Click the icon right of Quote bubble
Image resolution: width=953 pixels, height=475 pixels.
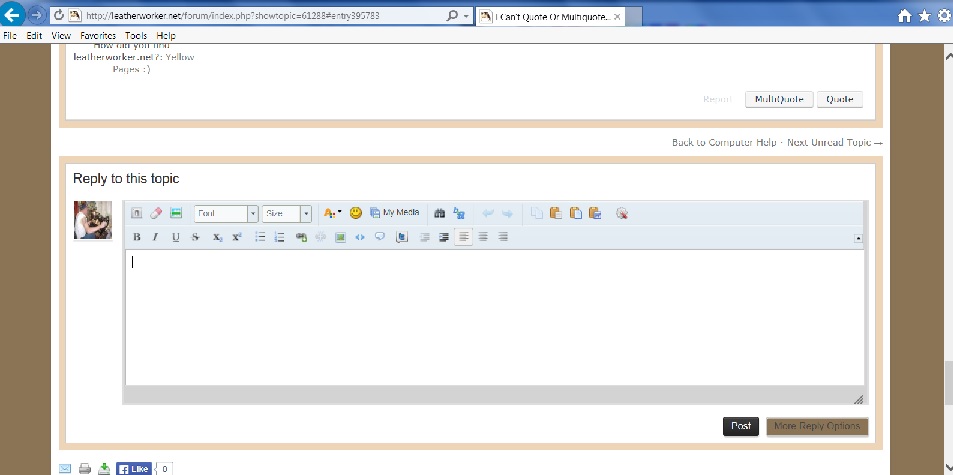[x=402, y=237]
